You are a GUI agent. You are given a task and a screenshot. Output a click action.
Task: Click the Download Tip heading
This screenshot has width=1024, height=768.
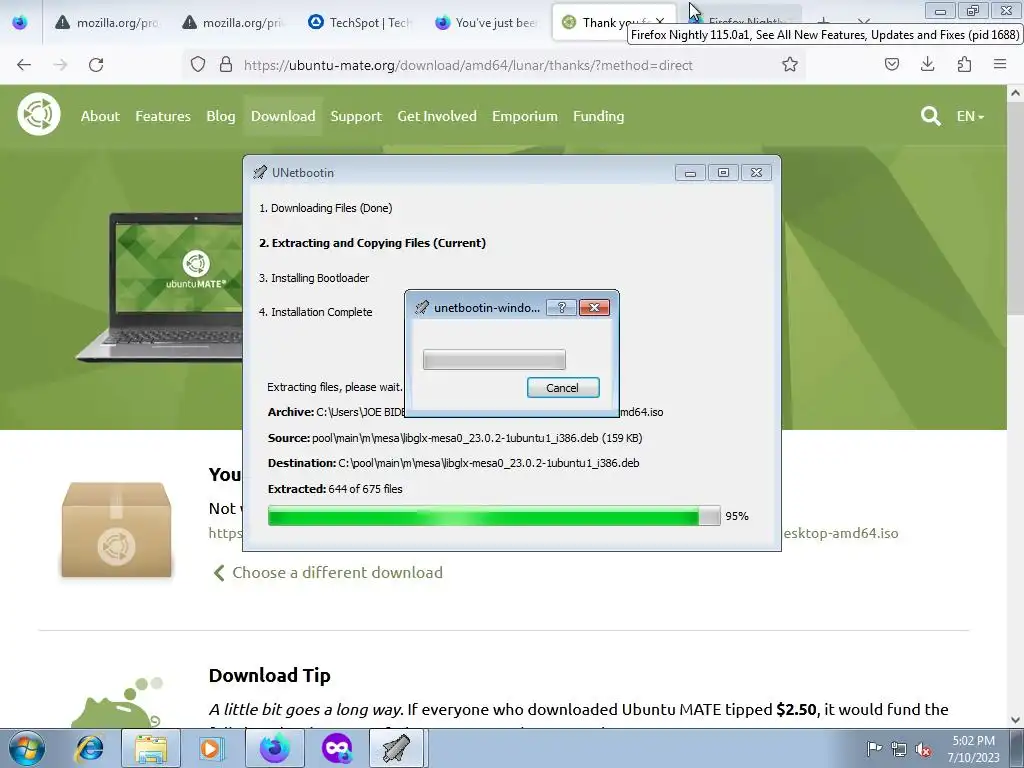click(x=270, y=675)
